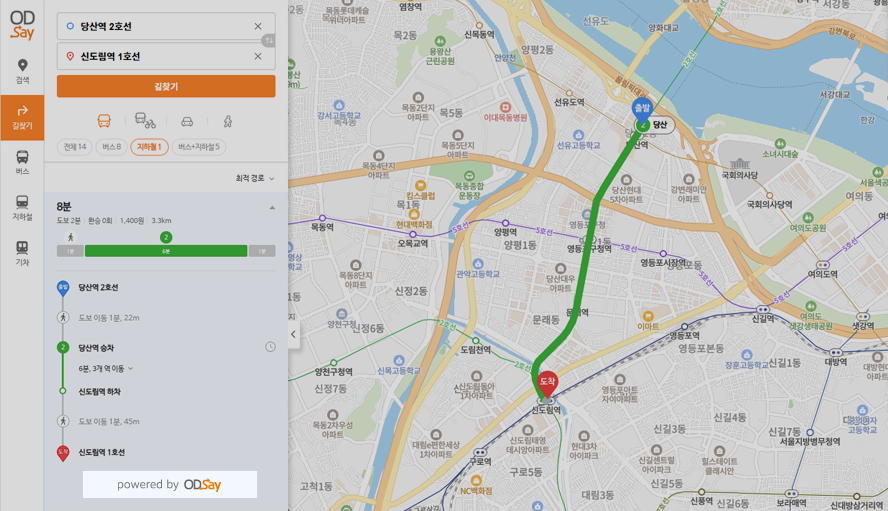Select the 버스+지하철 5 filter chip

[199, 147]
